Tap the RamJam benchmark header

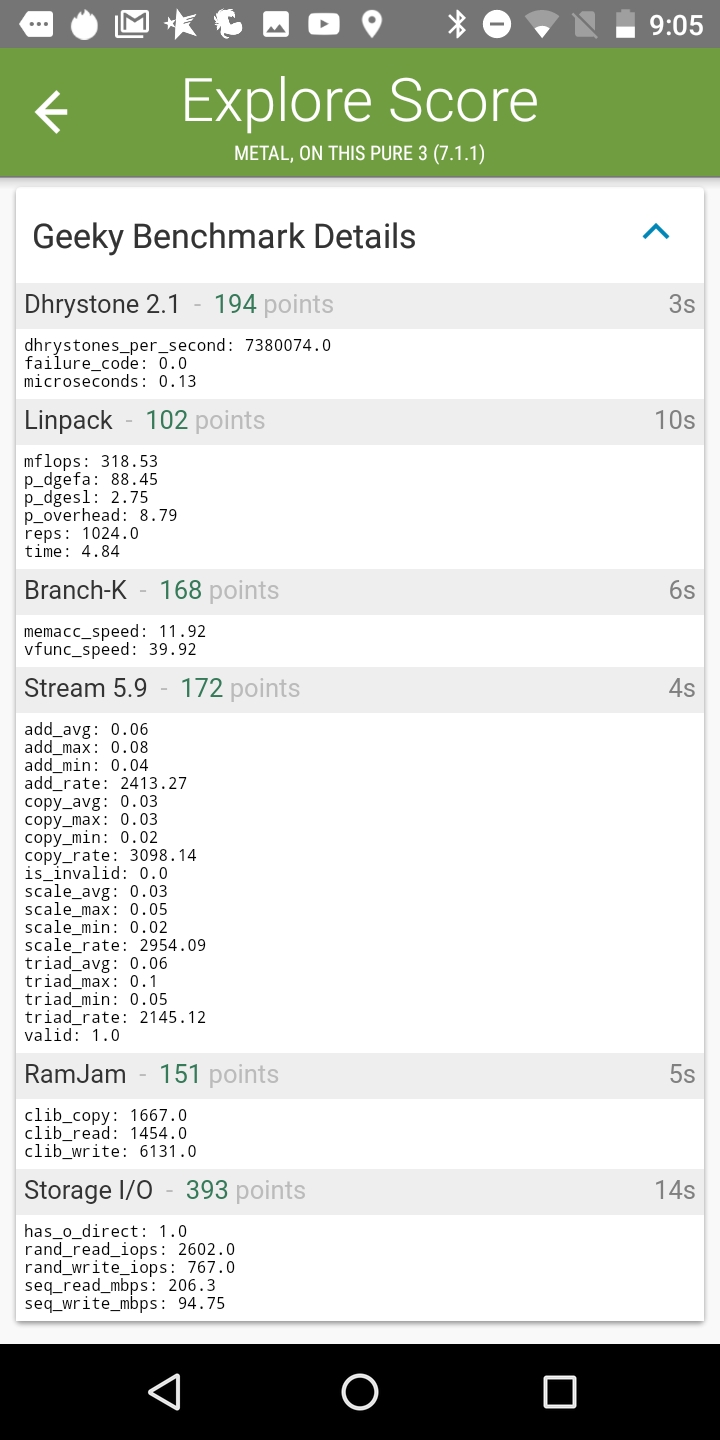[x=360, y=1075]
